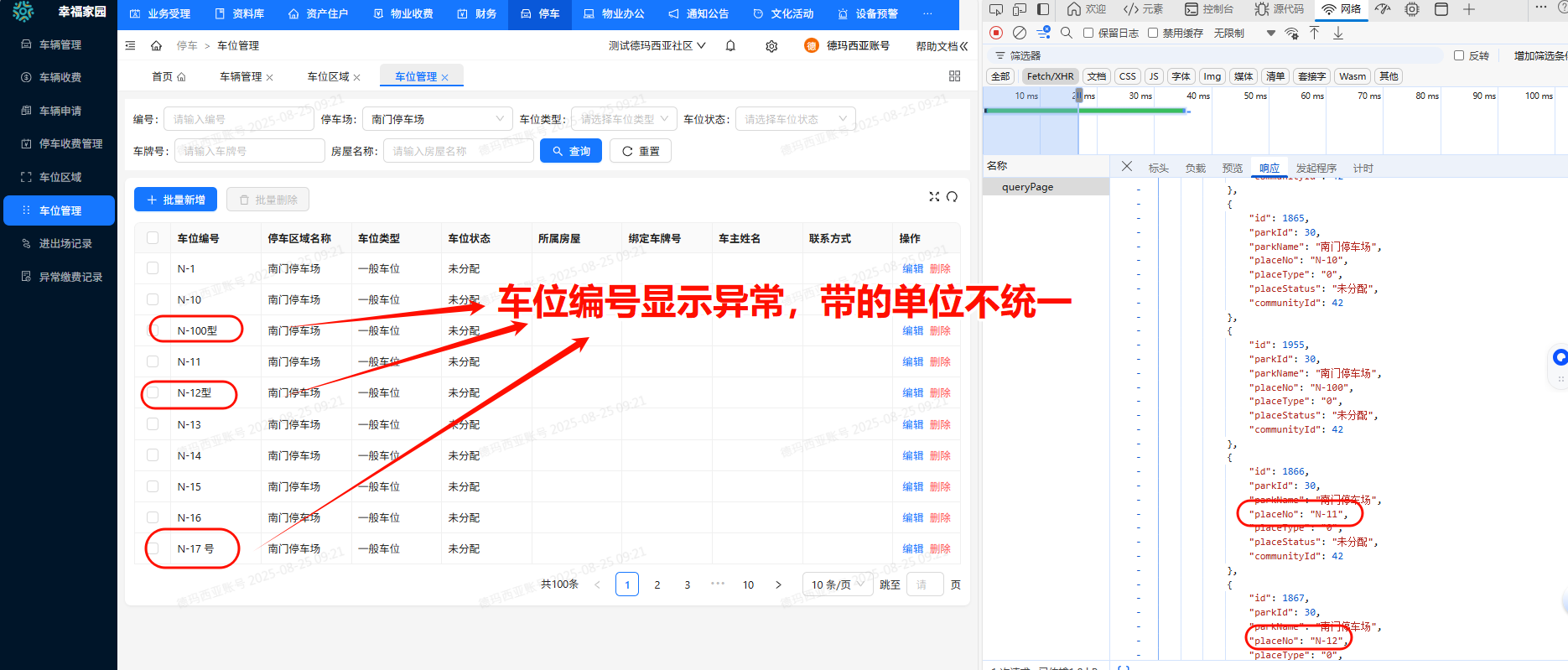Open the 10 条/页 page size selector
The image size is (1568, 670).
pos(837,584)
